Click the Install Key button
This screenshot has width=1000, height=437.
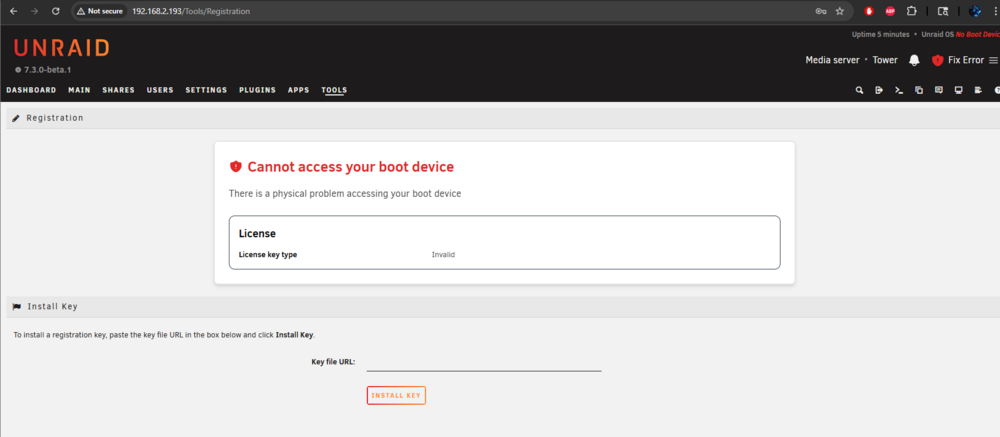pyautogui.click(x=396, y=396)
